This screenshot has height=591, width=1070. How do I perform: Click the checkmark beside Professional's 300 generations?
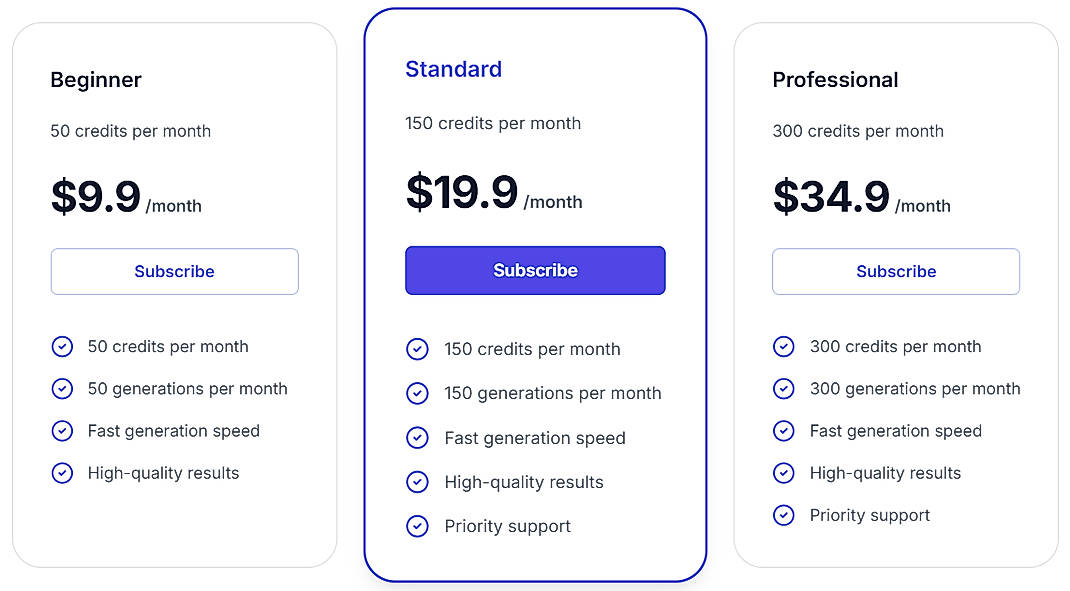click(x=783, y=388)
